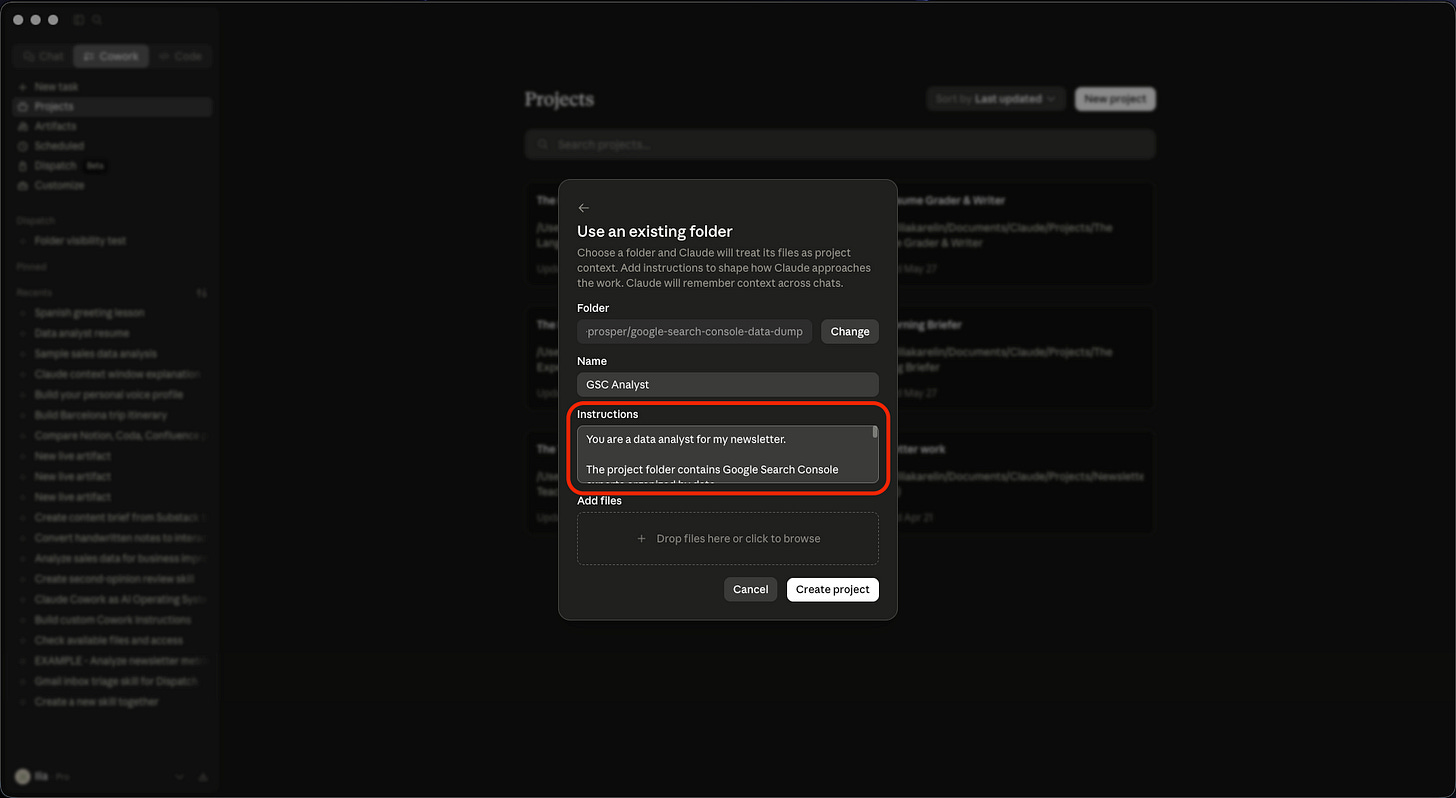The height and width of the screenshot is (798, 1456).
Task: Open the Build custom Cowork instructions recent
Action: pos(113,620)
